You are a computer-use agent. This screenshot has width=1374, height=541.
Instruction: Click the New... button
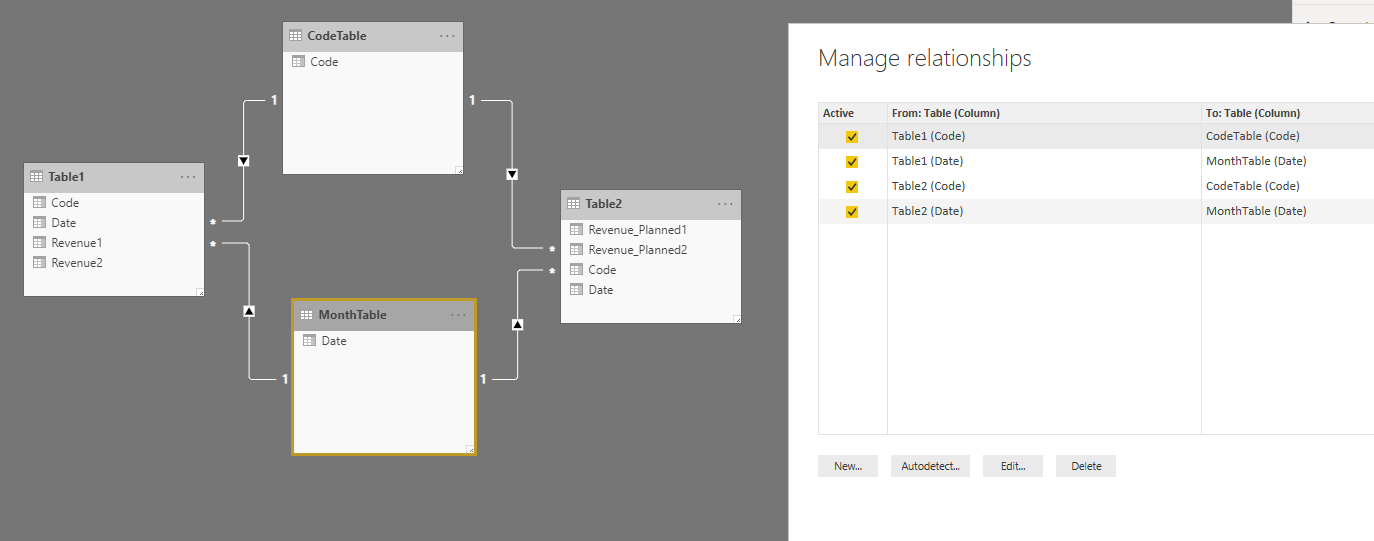point(848,466)
